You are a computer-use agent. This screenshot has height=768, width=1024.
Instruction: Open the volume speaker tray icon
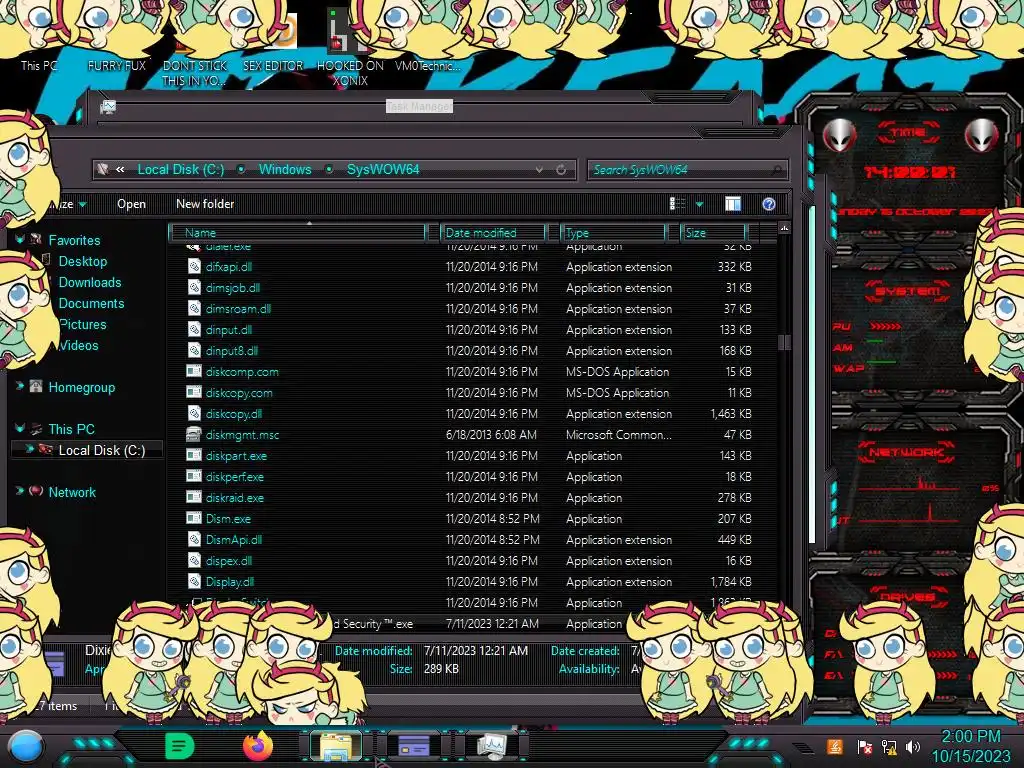pyautogui.click(x=913, y=746)
